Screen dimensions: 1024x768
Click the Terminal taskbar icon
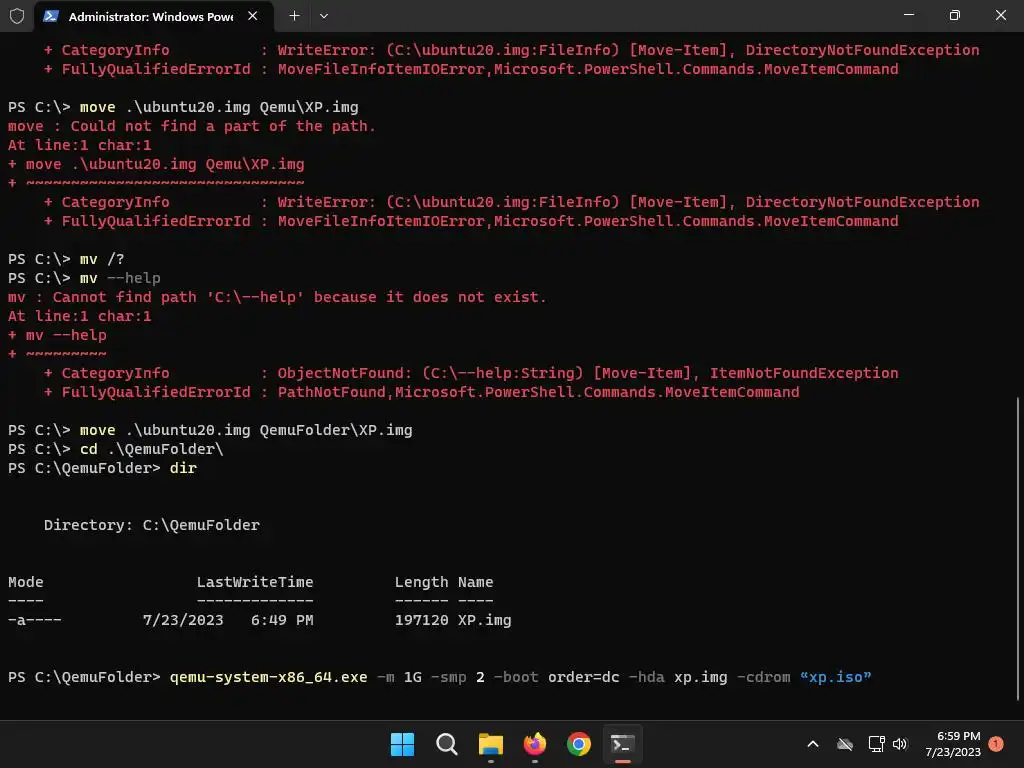click(622, 744)
